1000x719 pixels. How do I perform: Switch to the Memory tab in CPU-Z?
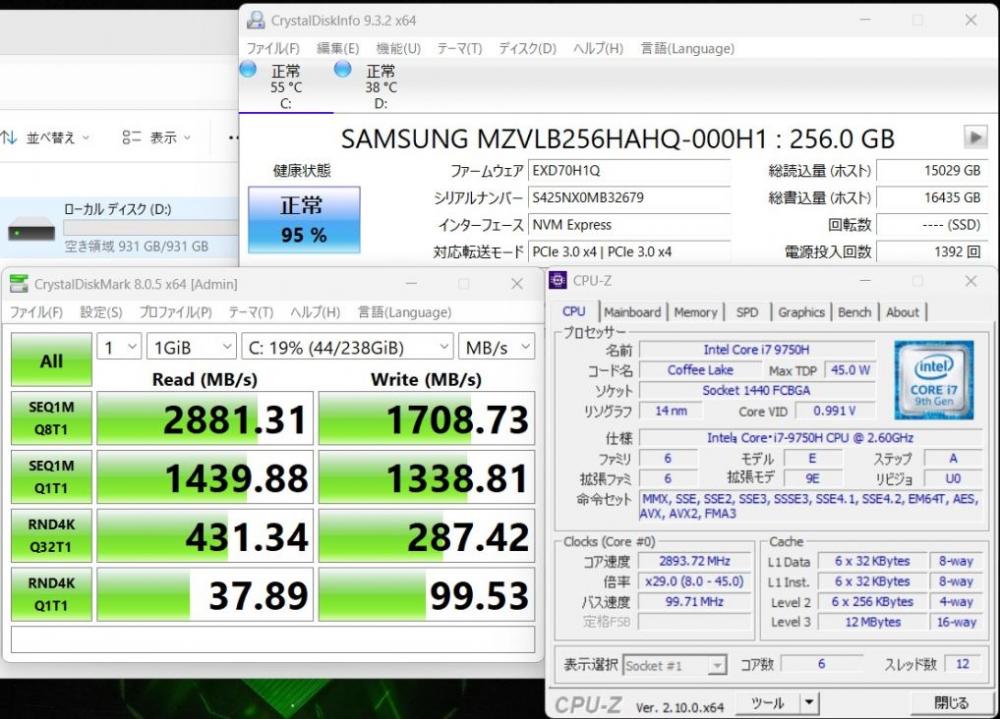coord(696,312)
